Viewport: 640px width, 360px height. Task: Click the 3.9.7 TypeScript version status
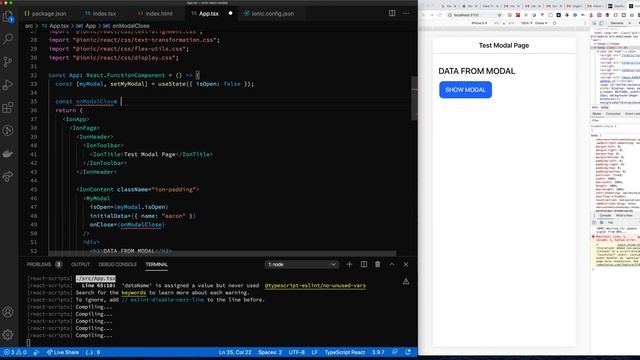[378, 352]
